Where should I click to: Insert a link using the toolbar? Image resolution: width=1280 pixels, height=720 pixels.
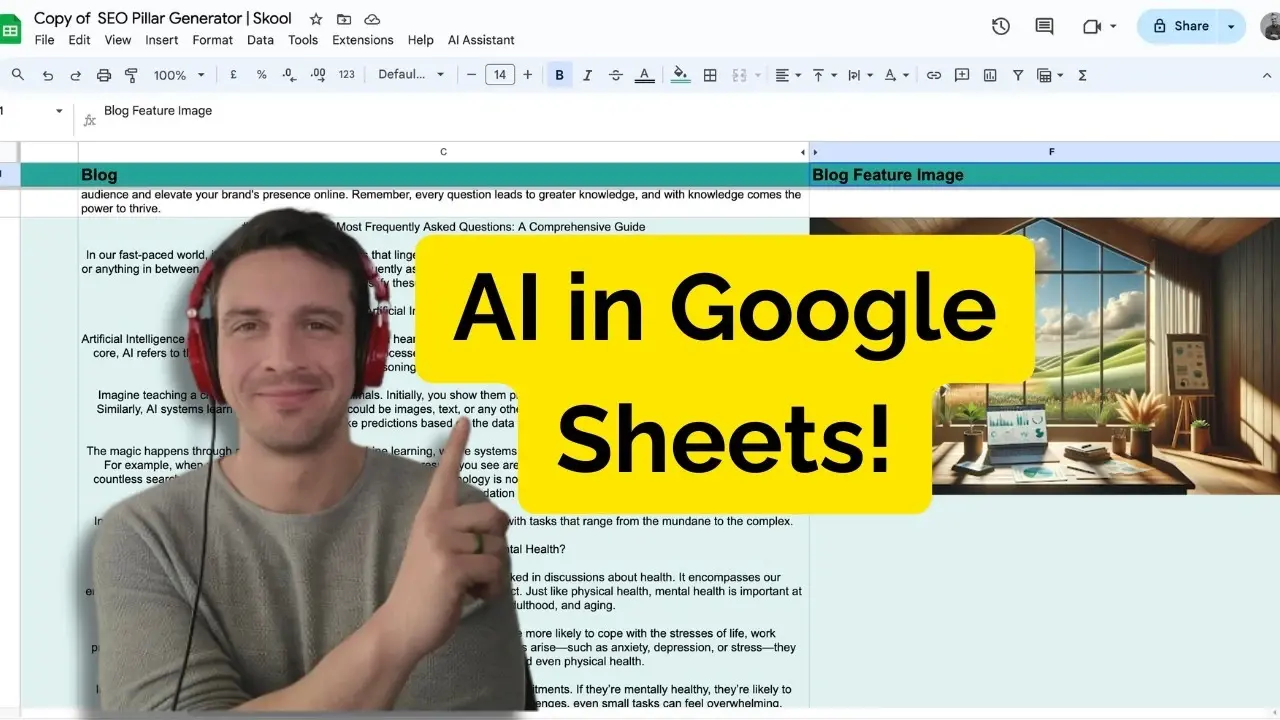pos(934,75)
